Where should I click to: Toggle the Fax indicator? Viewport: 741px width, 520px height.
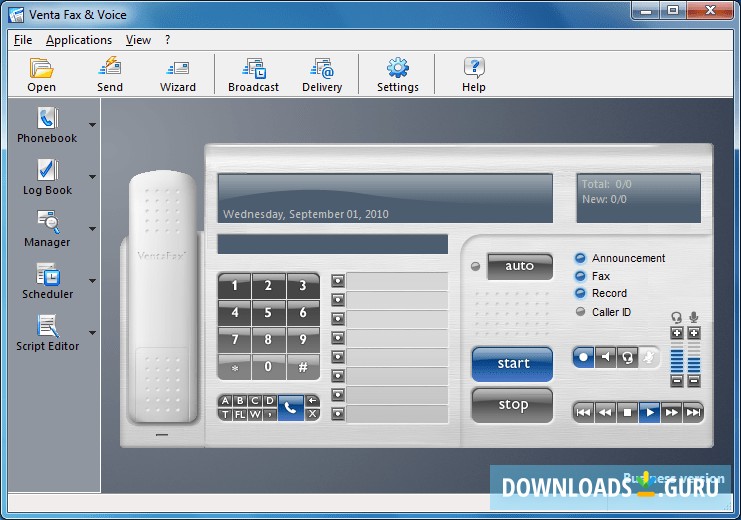point(580,276)
